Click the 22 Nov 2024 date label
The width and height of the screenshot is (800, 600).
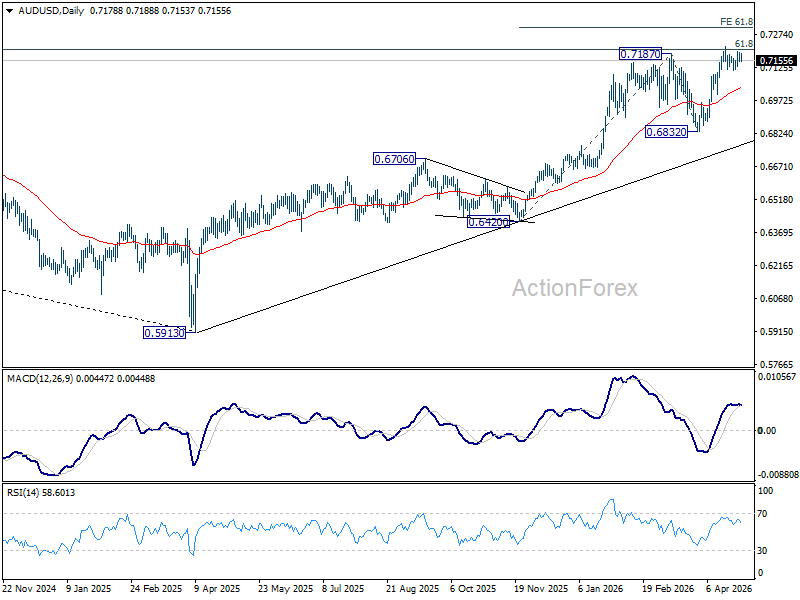(x=29, y=589)
